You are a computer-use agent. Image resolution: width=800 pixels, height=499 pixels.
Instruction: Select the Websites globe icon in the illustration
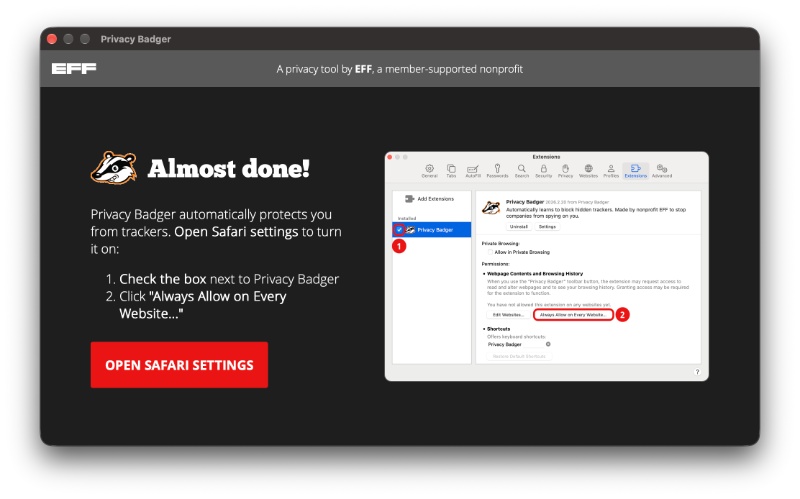pyautogui.click(x=588, y=170)
